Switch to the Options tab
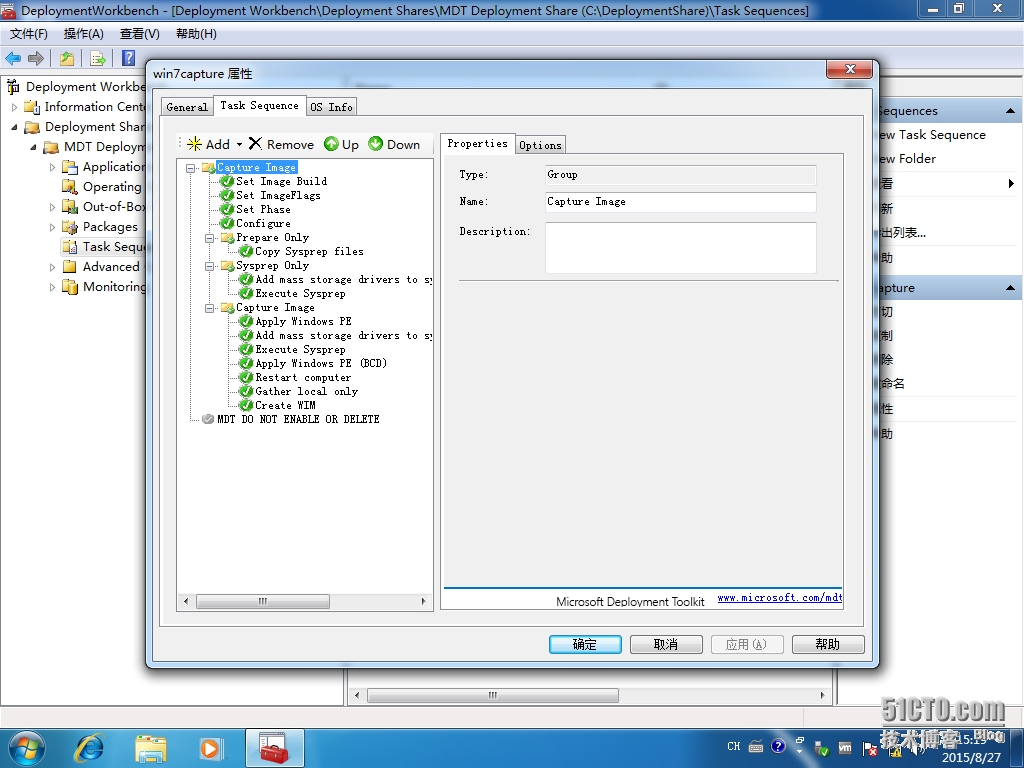This screenshot has width=1024, height=768. coord(540,145)
